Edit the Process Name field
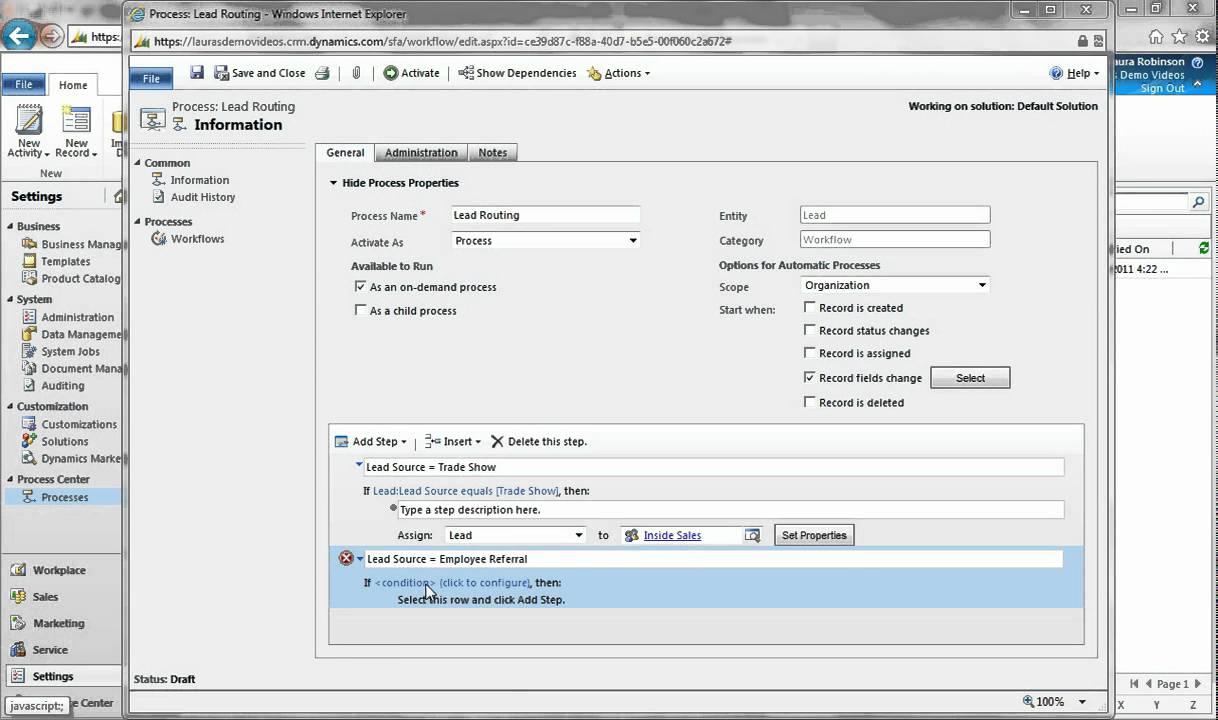The height and width of the screenshot is (720, 1218). click(545, 215)
